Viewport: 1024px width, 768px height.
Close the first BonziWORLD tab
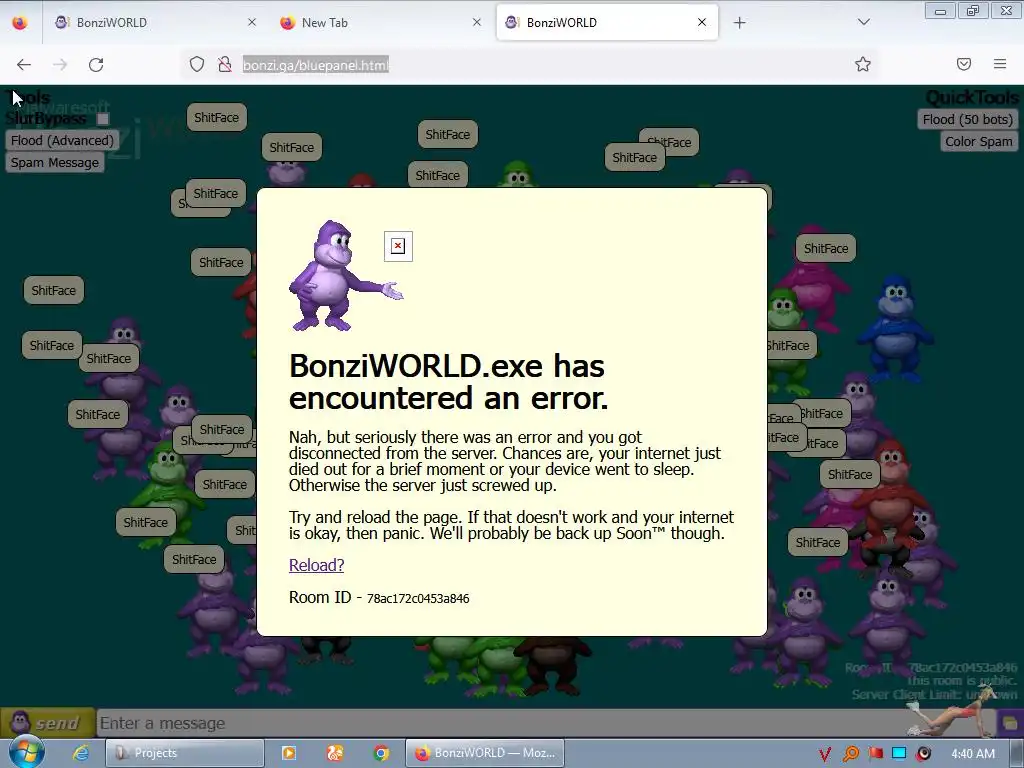pos(252,22)
